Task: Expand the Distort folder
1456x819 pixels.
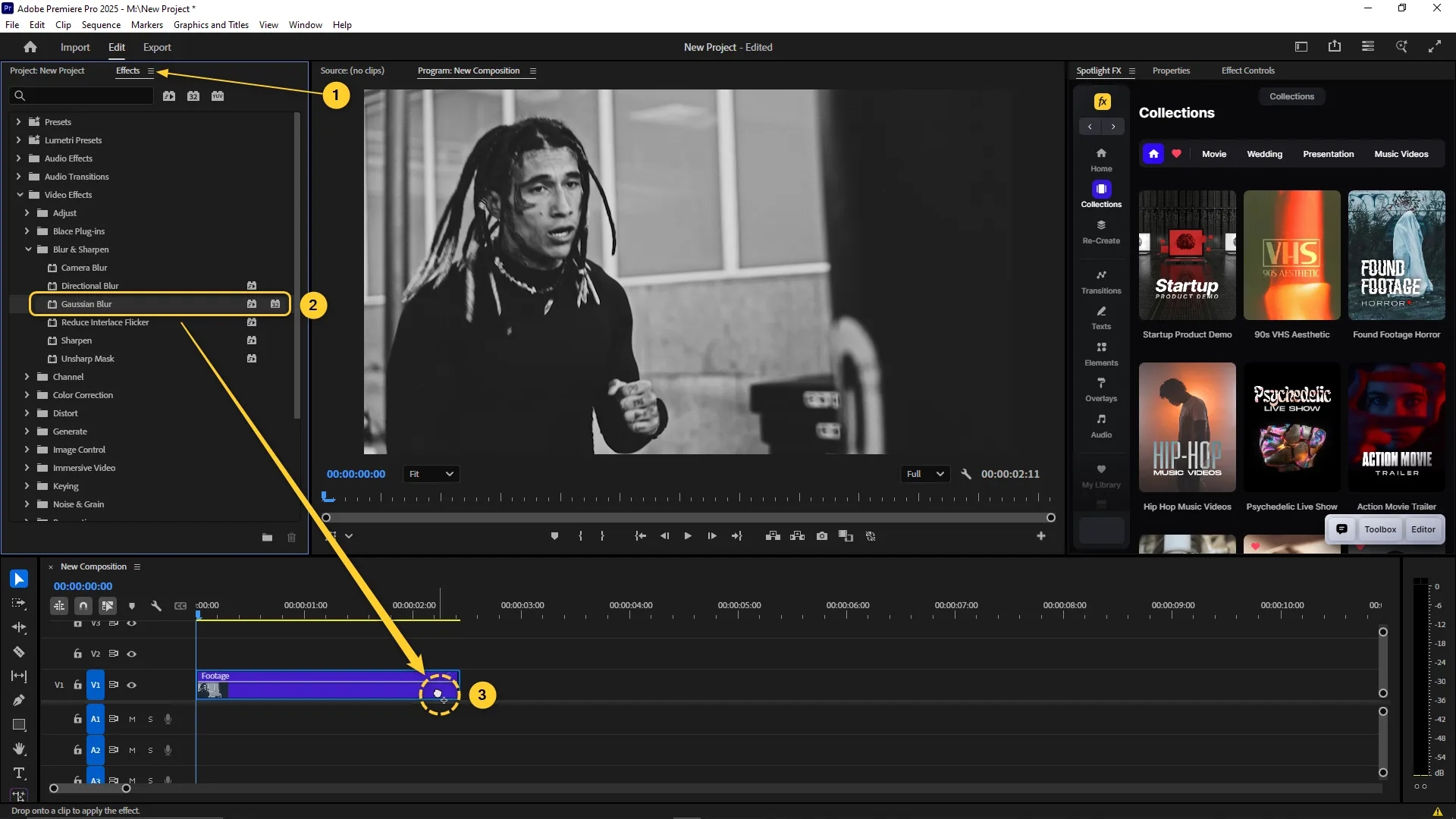Action: pyautogui.click(x=27, y=413)
